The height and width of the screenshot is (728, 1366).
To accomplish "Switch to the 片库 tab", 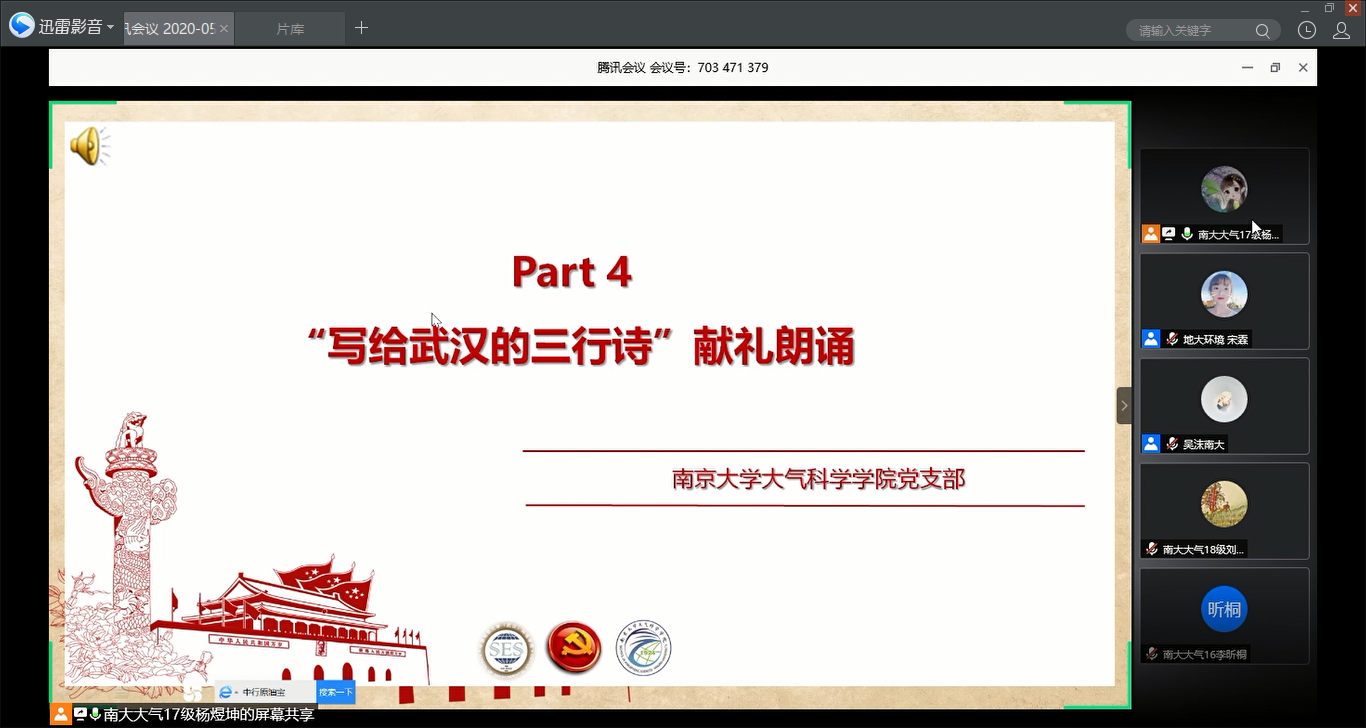I will click(x=290, y=29).
